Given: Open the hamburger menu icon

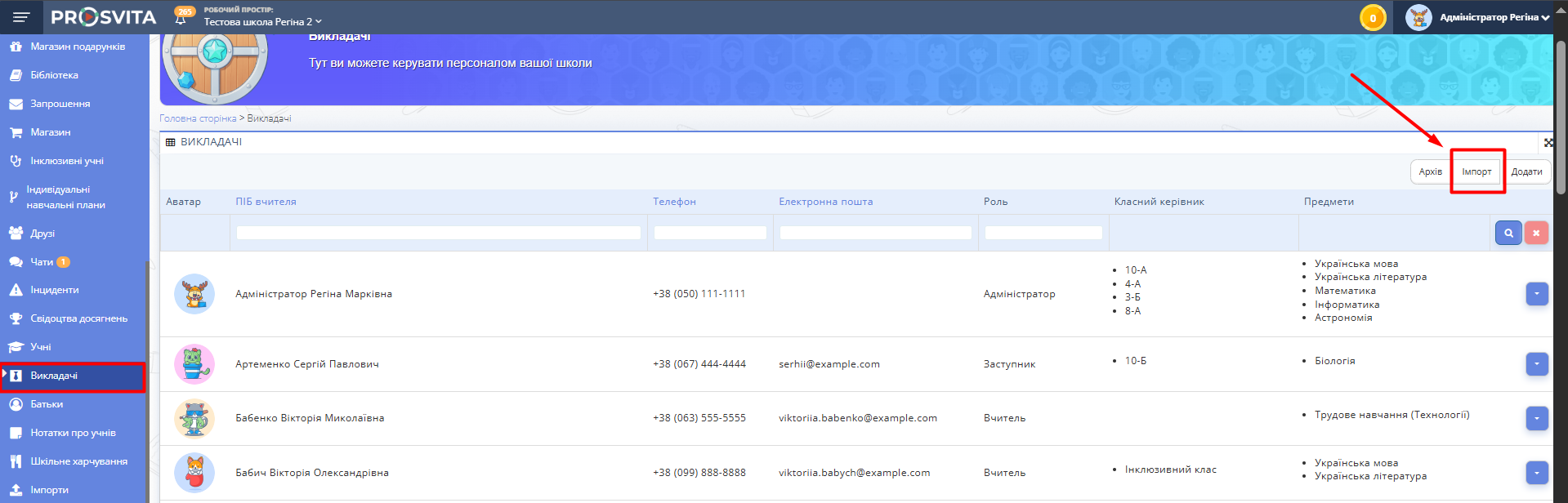Looking at the screenshot, I should [x=21, y=17].
